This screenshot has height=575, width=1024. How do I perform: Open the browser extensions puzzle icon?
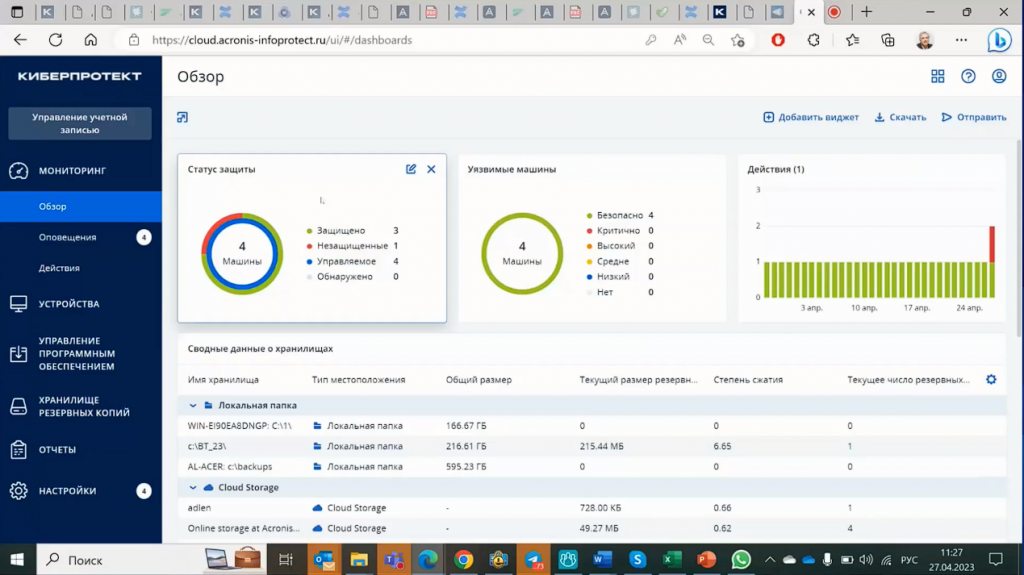click(x=814, y=40)
